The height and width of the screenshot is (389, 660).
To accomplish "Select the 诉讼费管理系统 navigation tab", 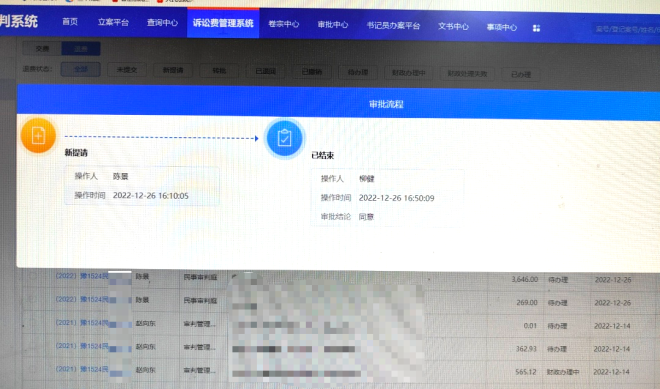I will tap(223, 23).
